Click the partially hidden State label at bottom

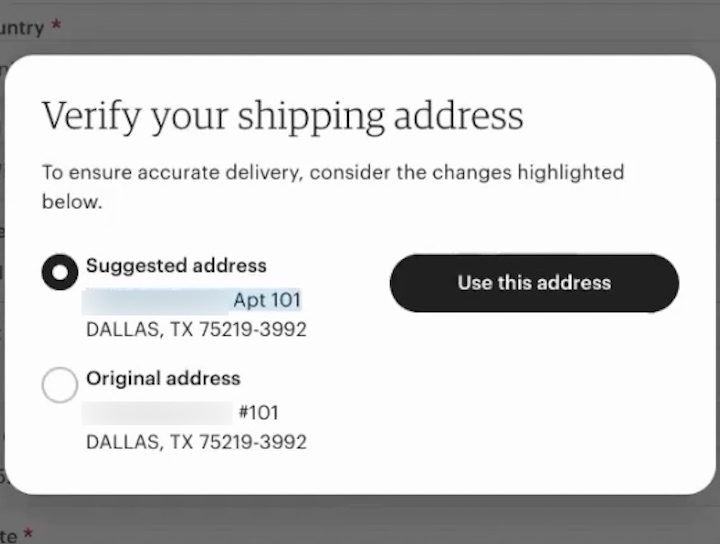[8, 536]
